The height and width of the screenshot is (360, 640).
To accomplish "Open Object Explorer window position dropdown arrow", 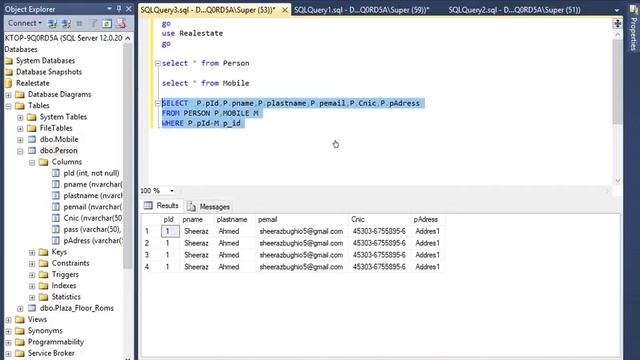I will click(x=109, y=9).
